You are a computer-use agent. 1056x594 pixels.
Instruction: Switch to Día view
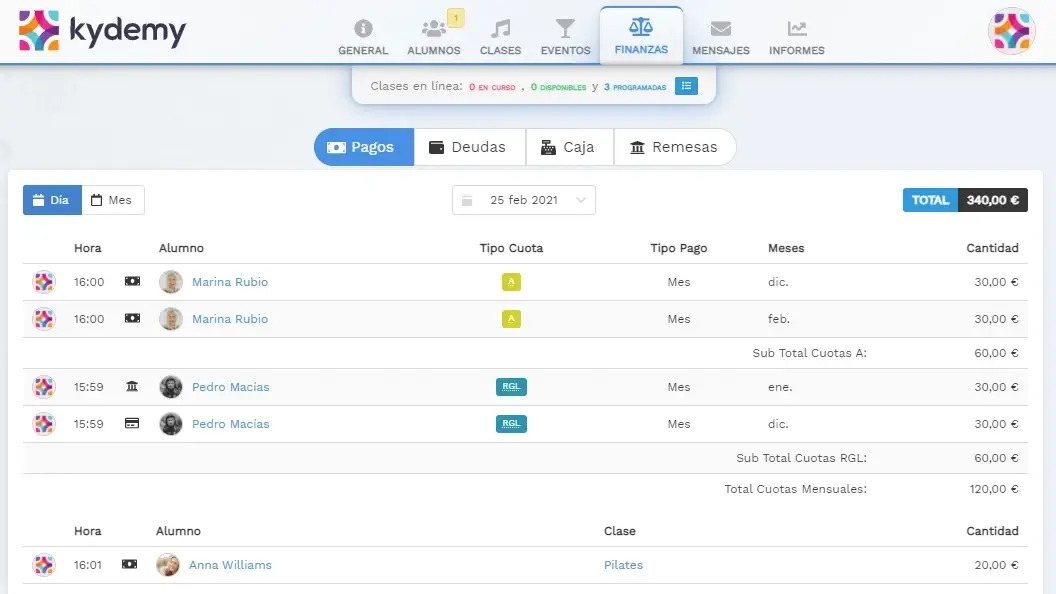[52, 200]
